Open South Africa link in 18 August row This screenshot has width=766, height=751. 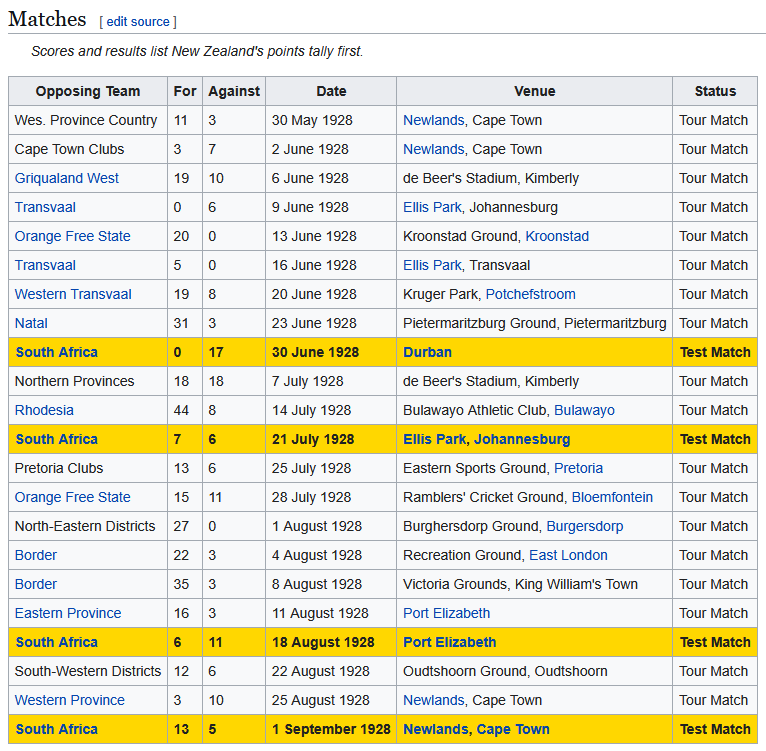pyautogui.click(x=57, y=642)
